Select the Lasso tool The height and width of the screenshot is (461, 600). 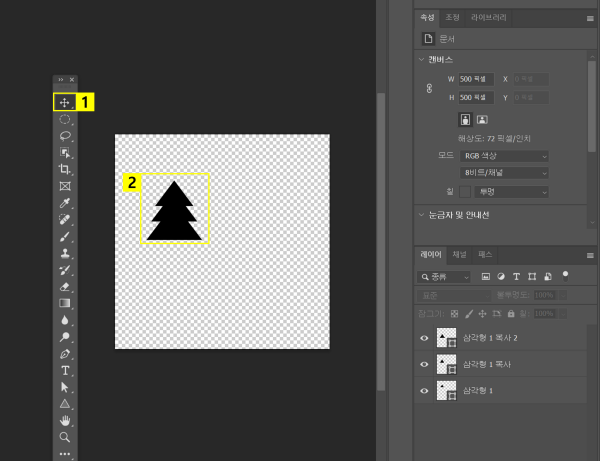click(65, 136)
